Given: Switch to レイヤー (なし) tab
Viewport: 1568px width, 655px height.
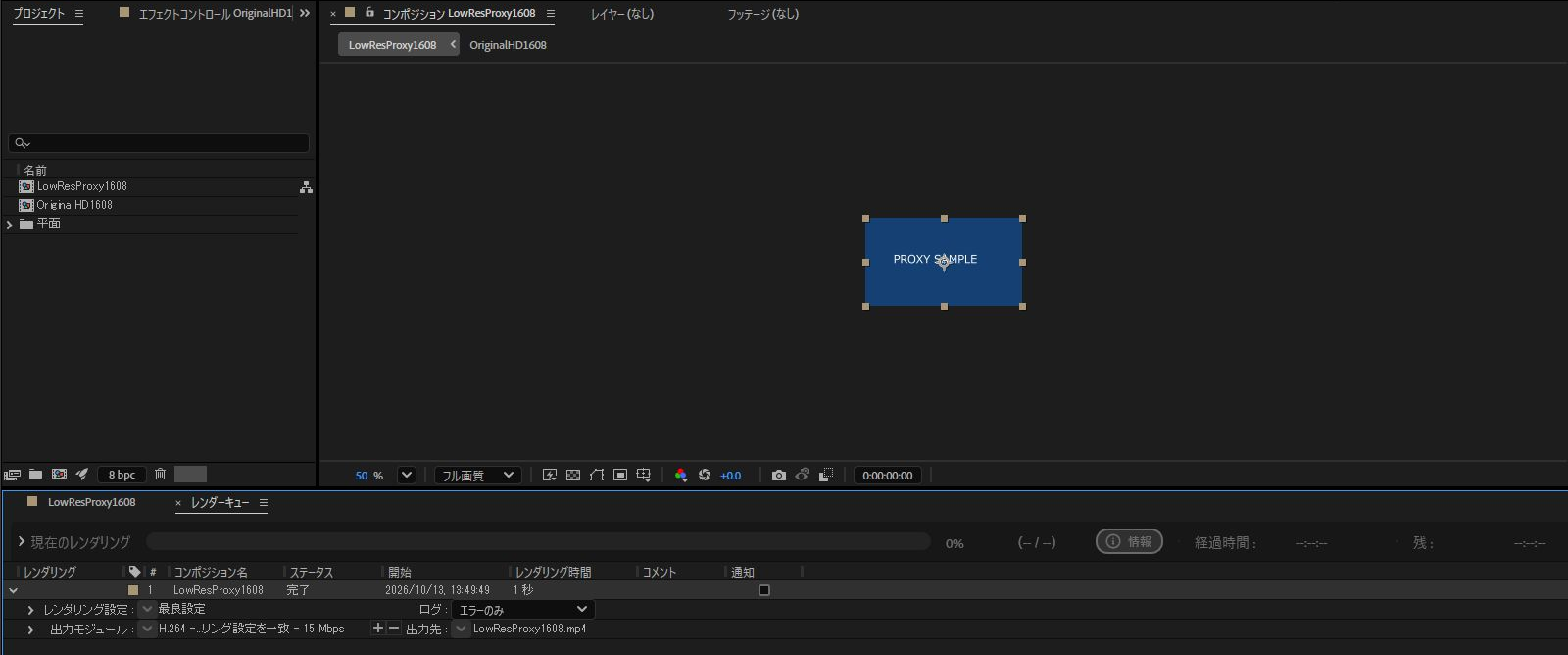Looking at the screenshot, I should [x=622, y=14].
